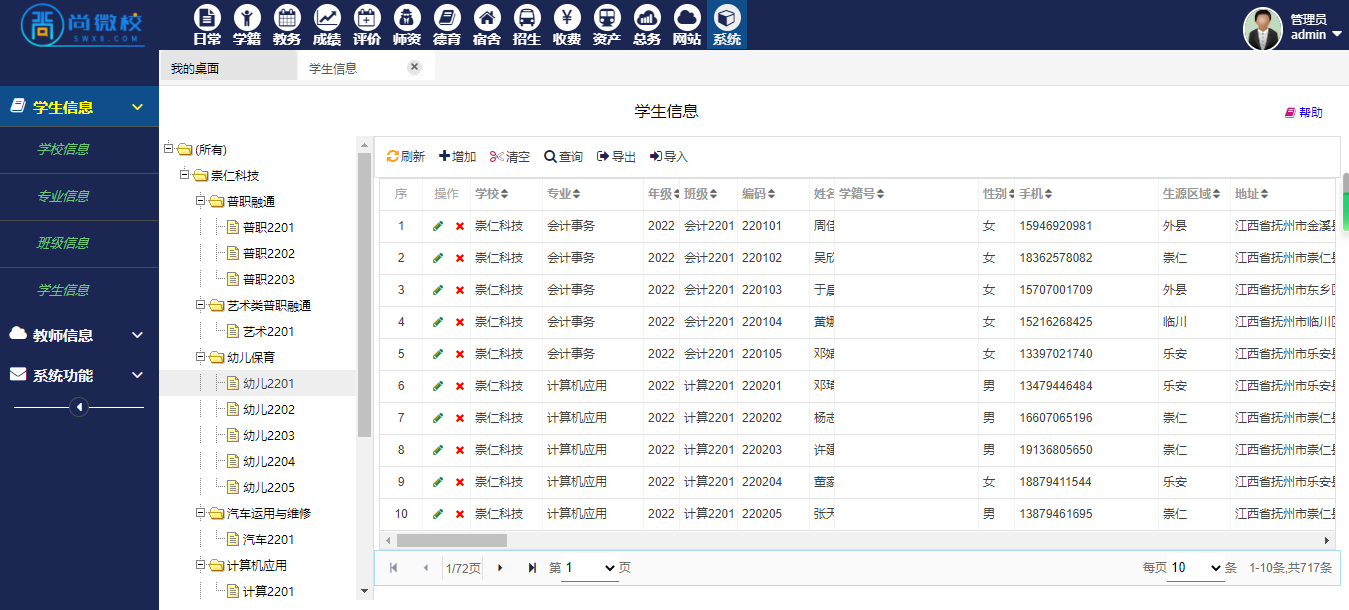Image resolution: width=1349 pixels, height=610 pixels.
Task: Open the 资产 module icon
Action: [607, 25]
